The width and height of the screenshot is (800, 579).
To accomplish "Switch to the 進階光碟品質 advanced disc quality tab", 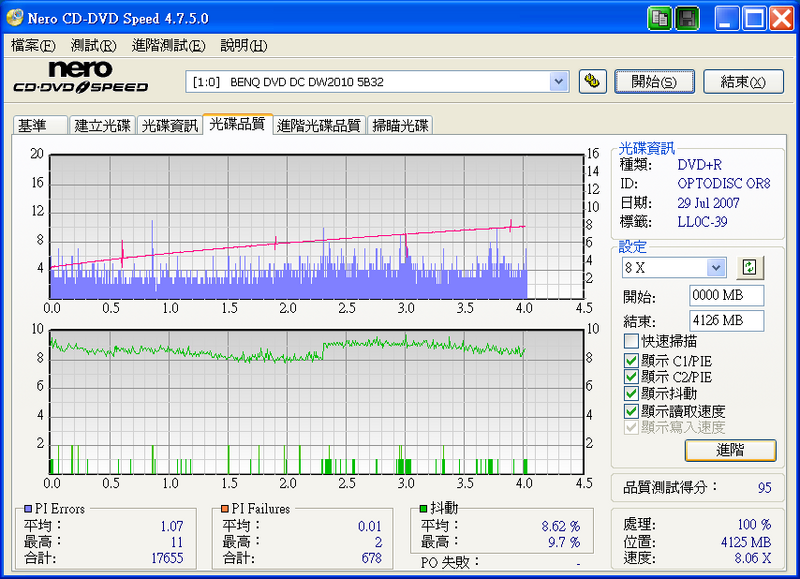I will coord(319,125).
